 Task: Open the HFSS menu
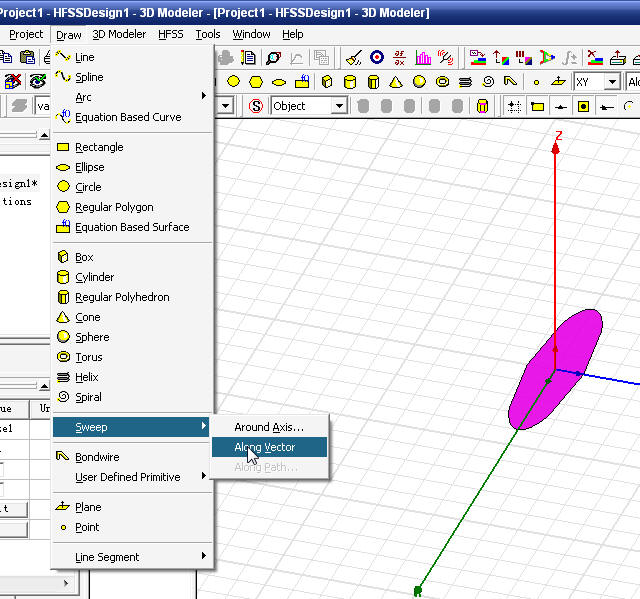[171, 34]
